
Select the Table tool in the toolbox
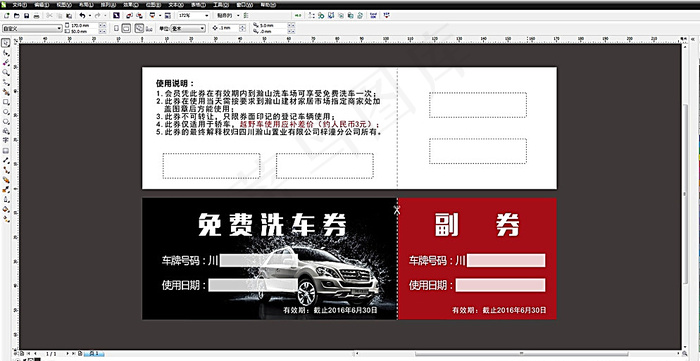pos(6,150)
